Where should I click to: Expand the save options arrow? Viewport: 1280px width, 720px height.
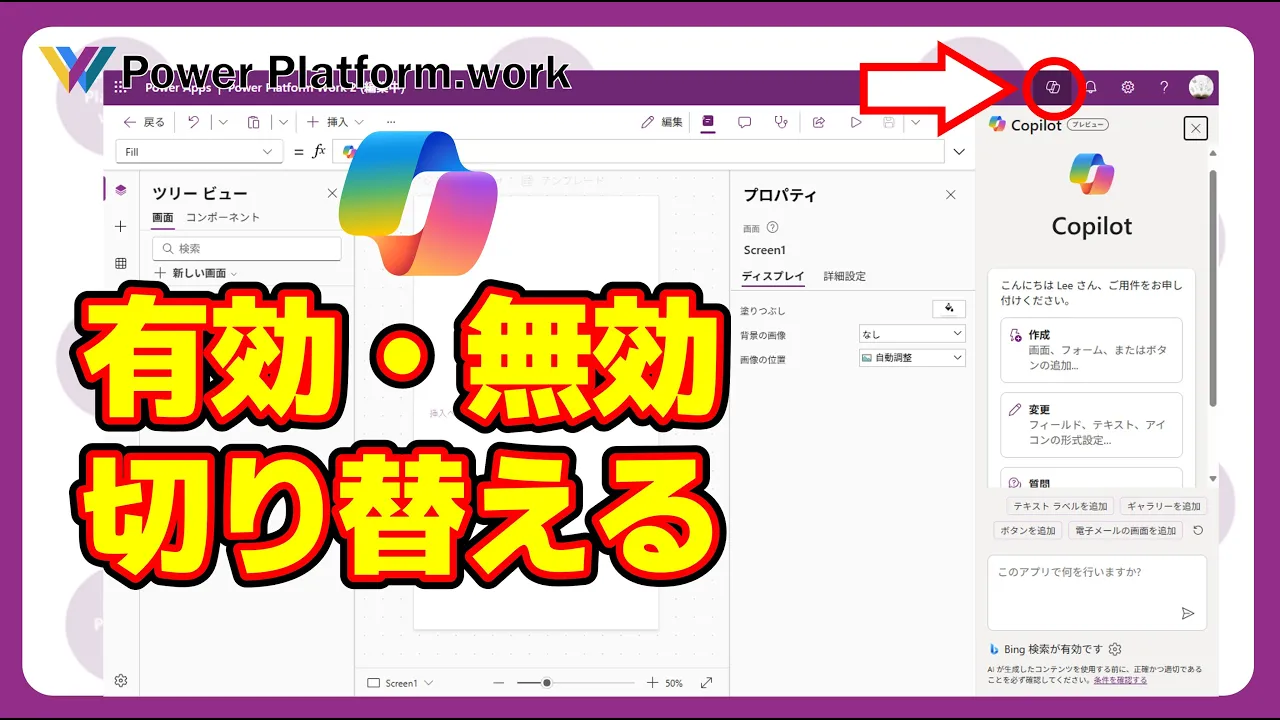coord(915,122)
